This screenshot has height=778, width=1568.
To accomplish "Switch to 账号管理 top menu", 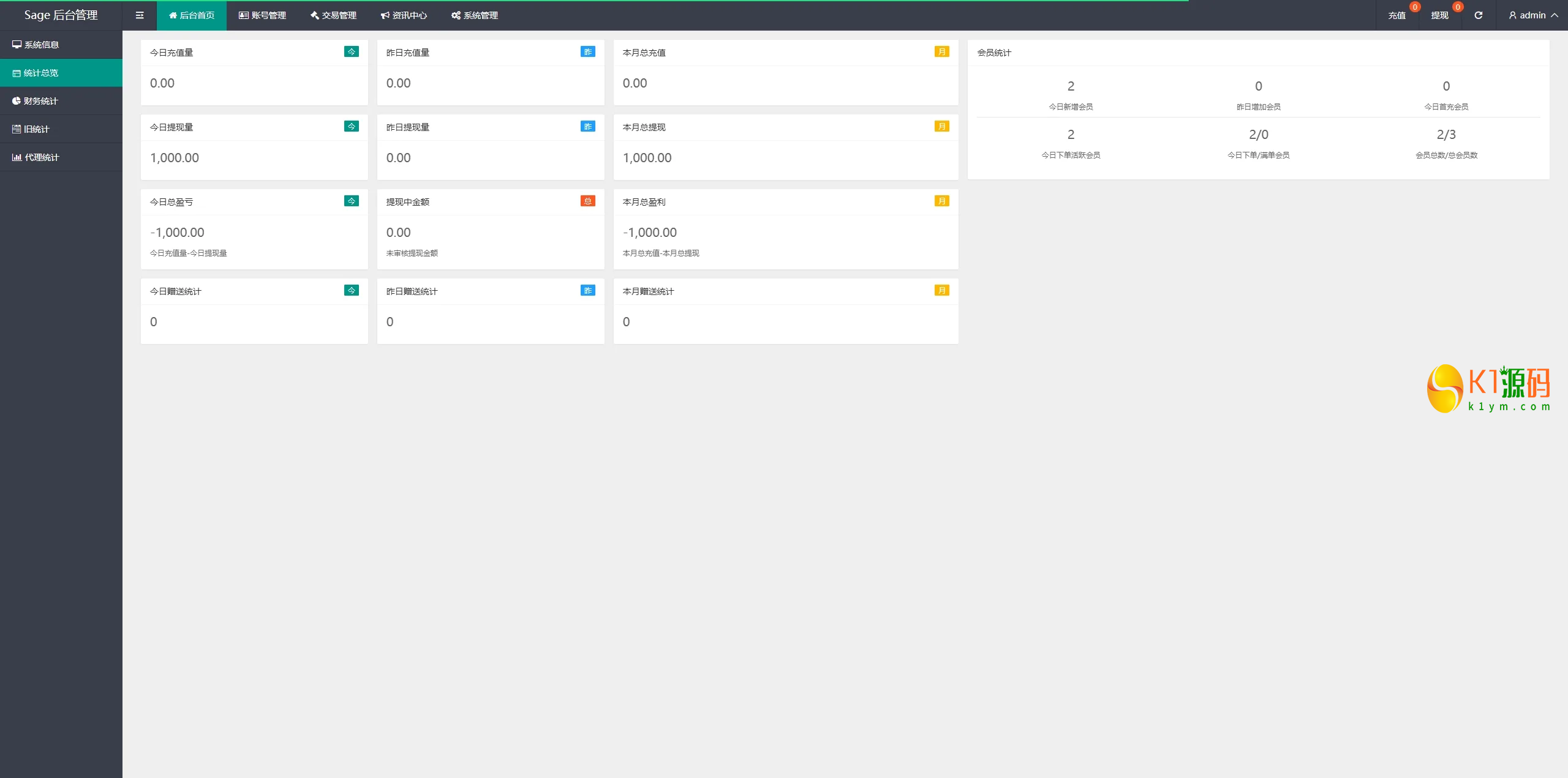I will point(262,15).
